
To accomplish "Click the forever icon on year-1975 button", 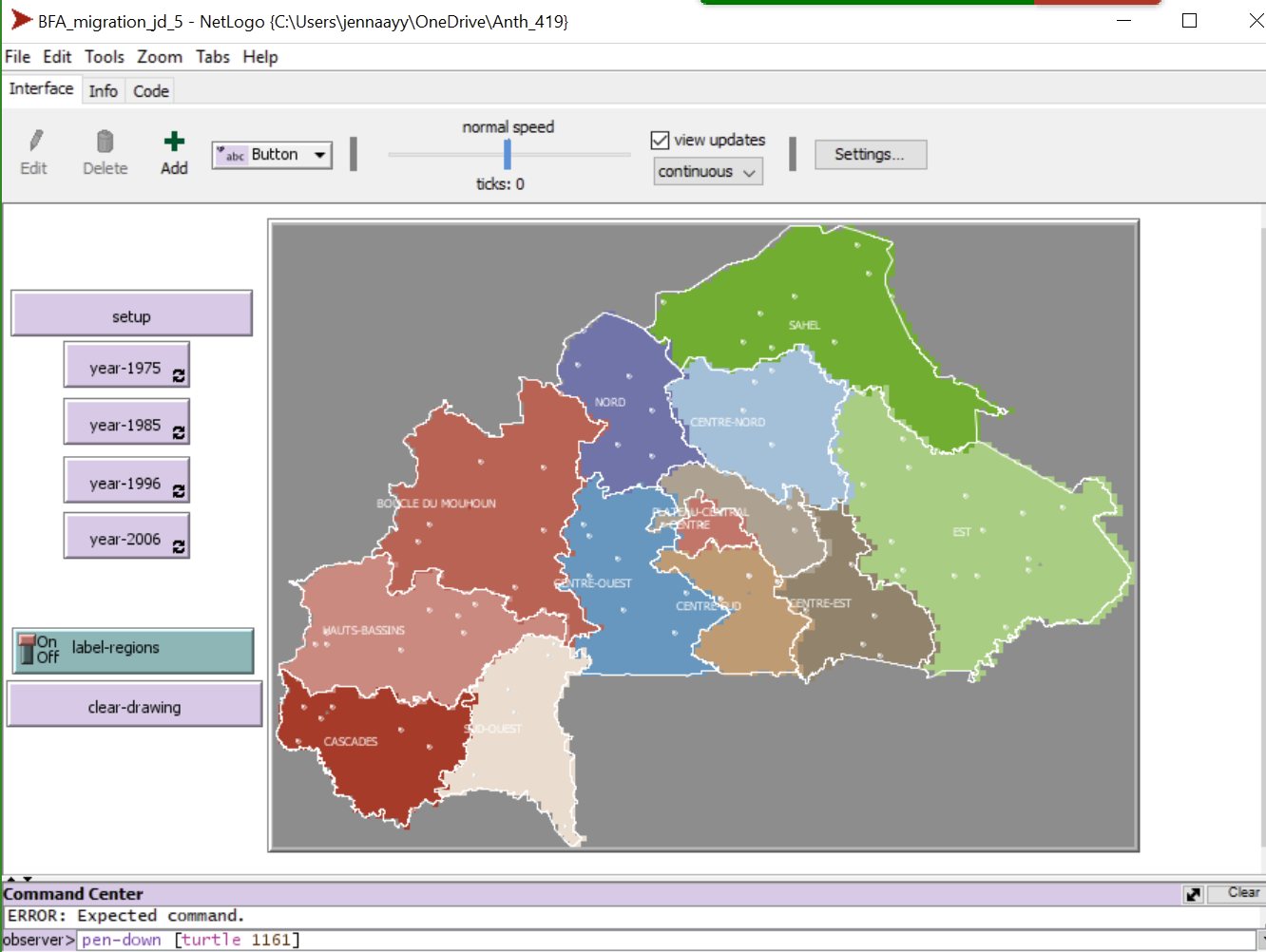I will pos(180,375).
